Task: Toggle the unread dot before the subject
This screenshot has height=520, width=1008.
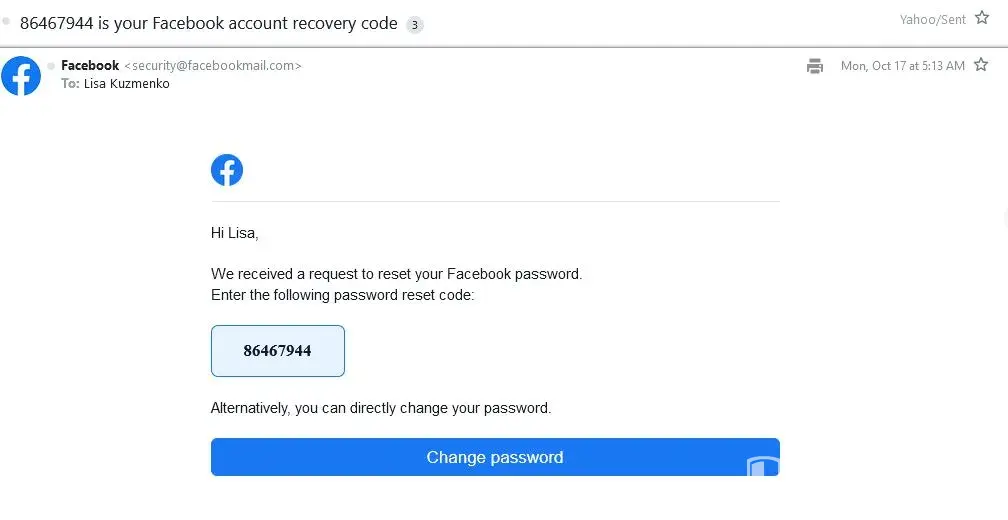Action: [7, 20]
